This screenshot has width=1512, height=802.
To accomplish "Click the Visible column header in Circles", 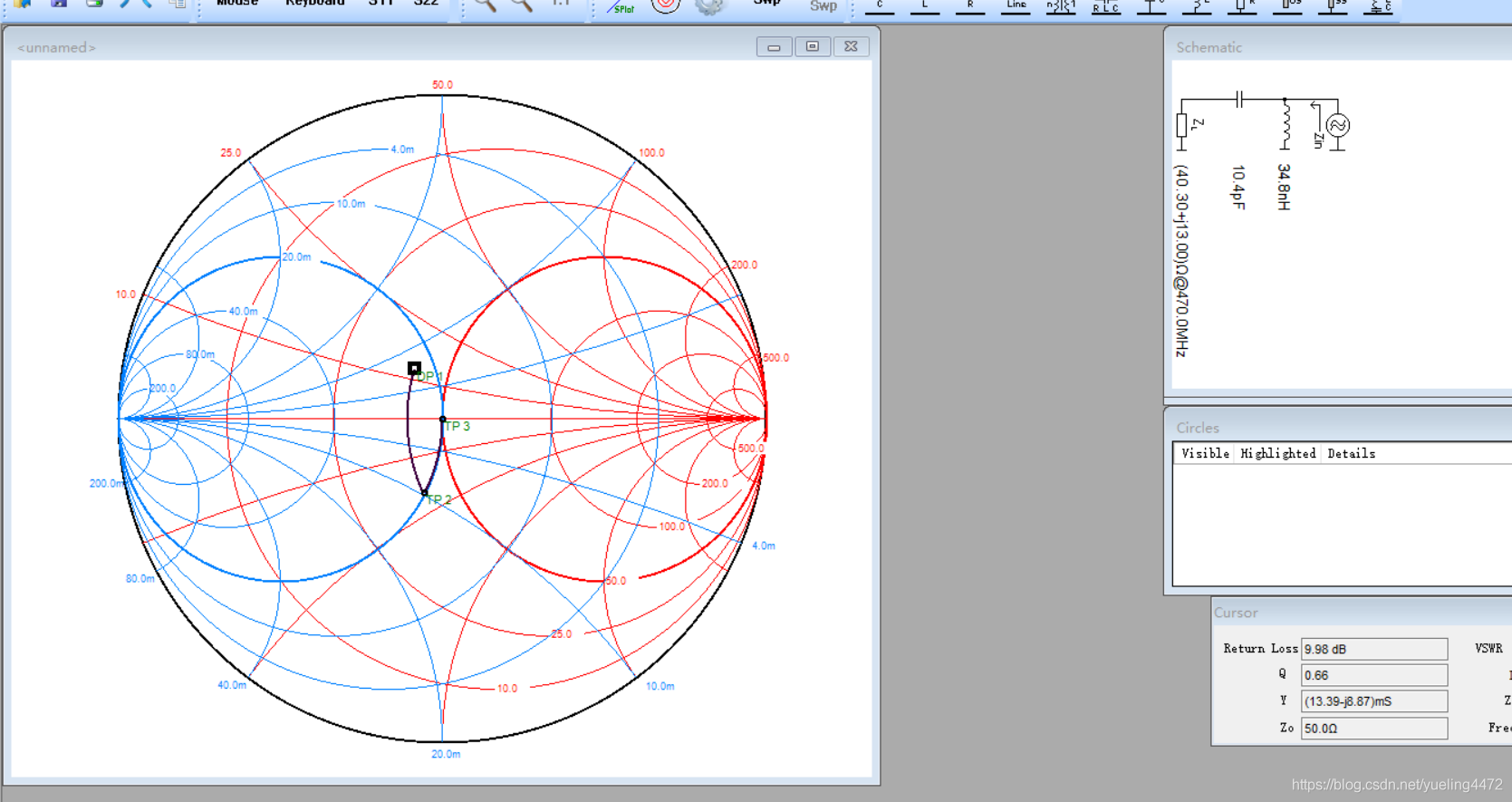I will pyautogui.click(x=1205, y=453).
